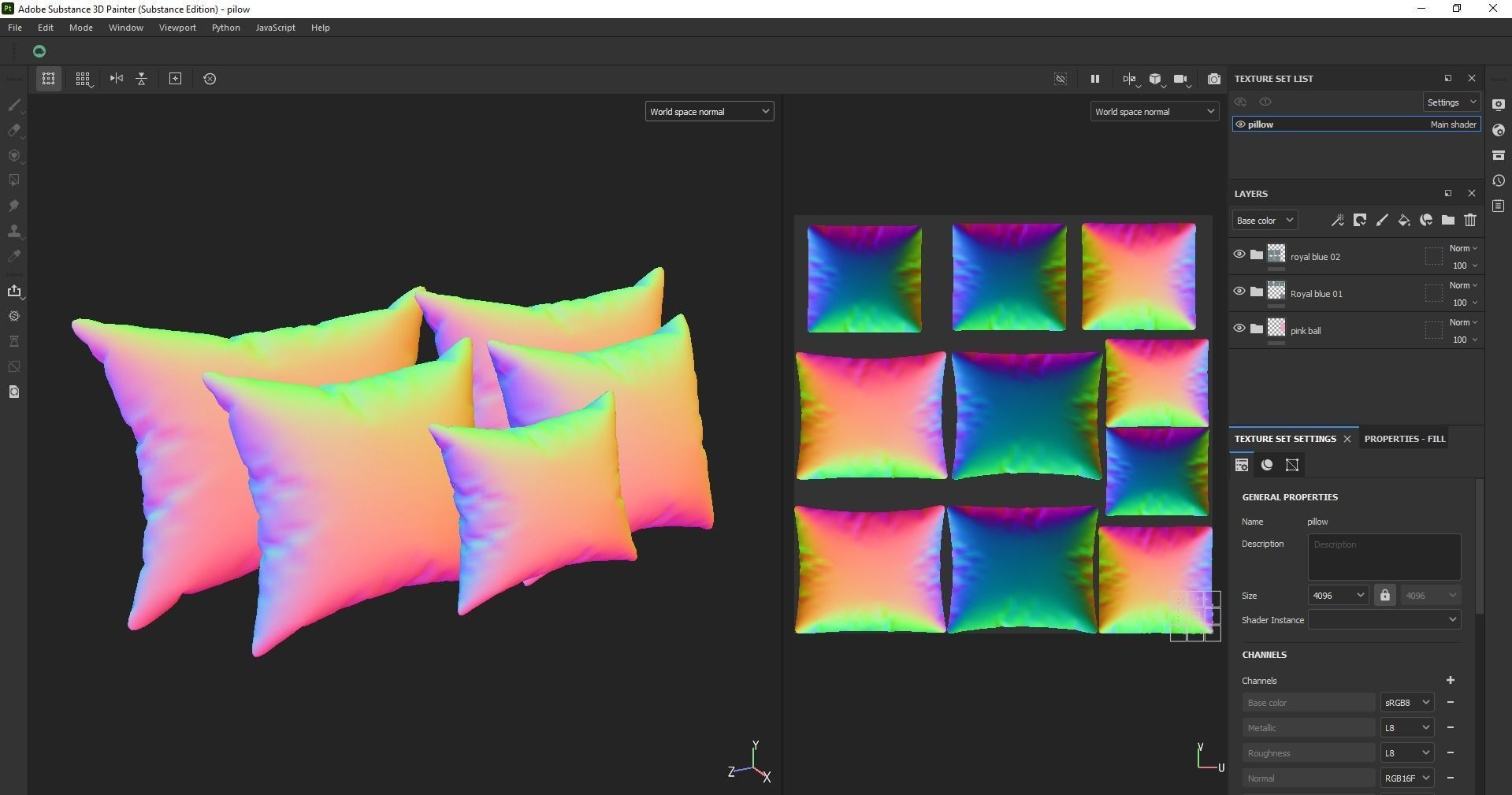The height and width of the screenshot is (795, 1512).
Task: Open the Texture Set List Settings dropdown
Action: coord(1451,102)
